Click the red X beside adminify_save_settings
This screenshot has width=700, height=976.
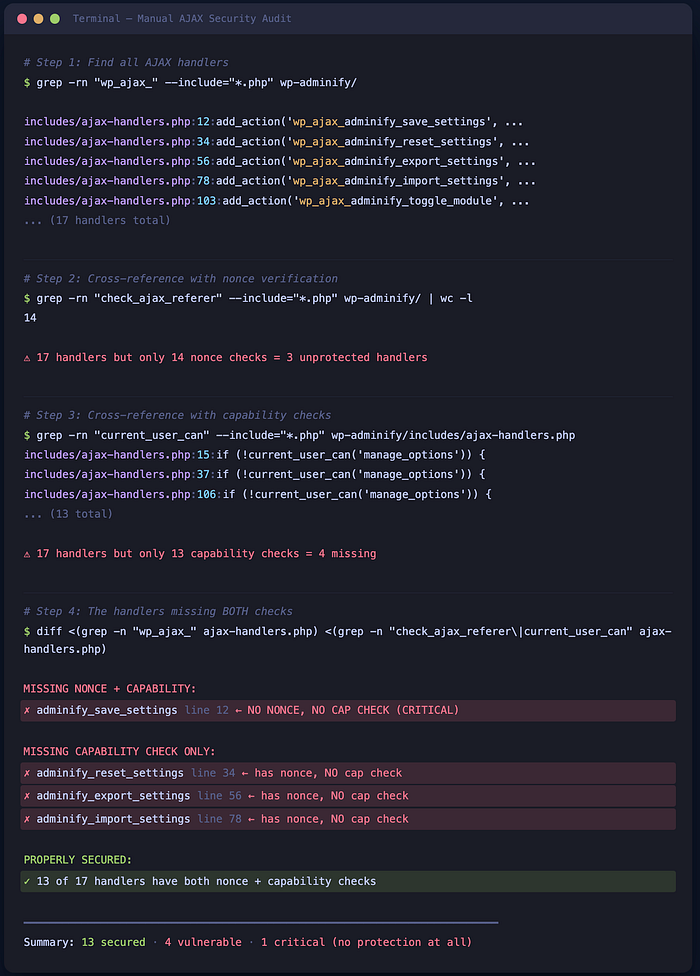[27, 710]
